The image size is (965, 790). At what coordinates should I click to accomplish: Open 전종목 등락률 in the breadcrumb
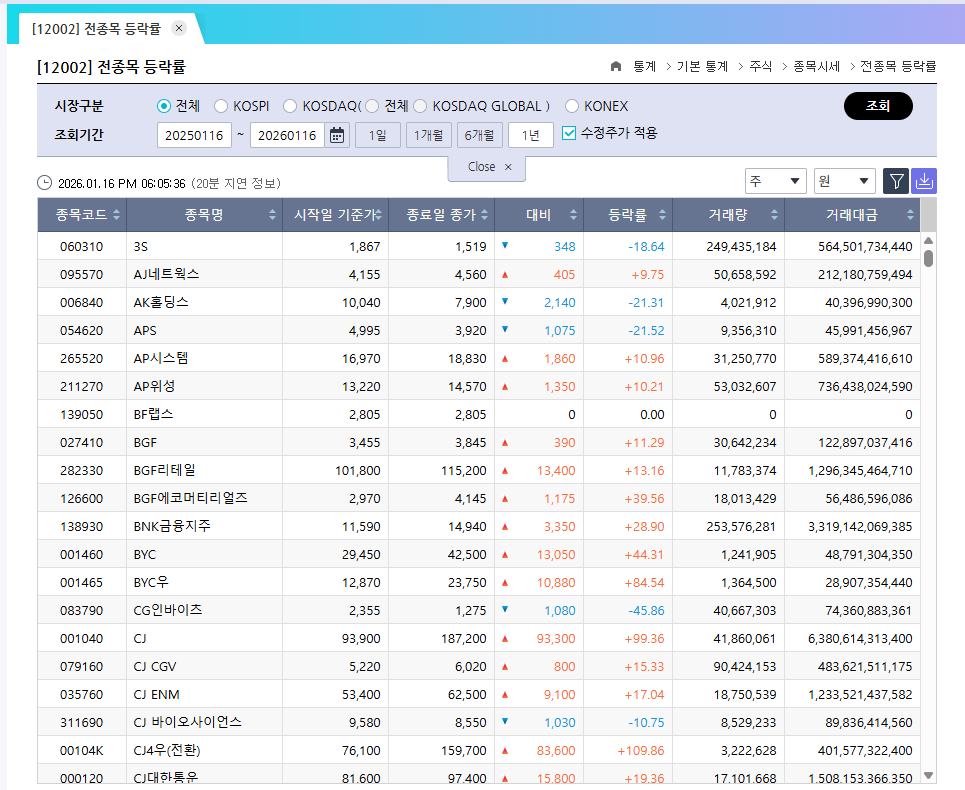[x=898, y=66]
